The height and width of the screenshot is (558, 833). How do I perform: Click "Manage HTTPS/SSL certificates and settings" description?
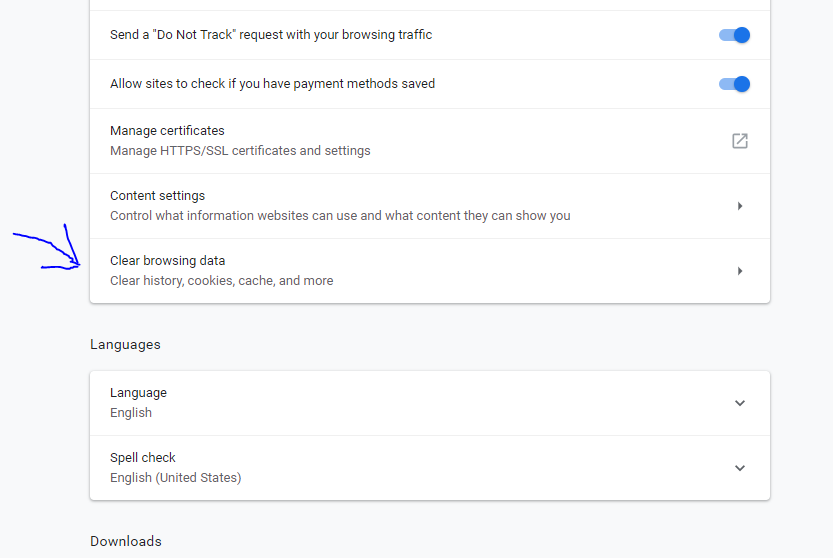(x=240, y=151)
